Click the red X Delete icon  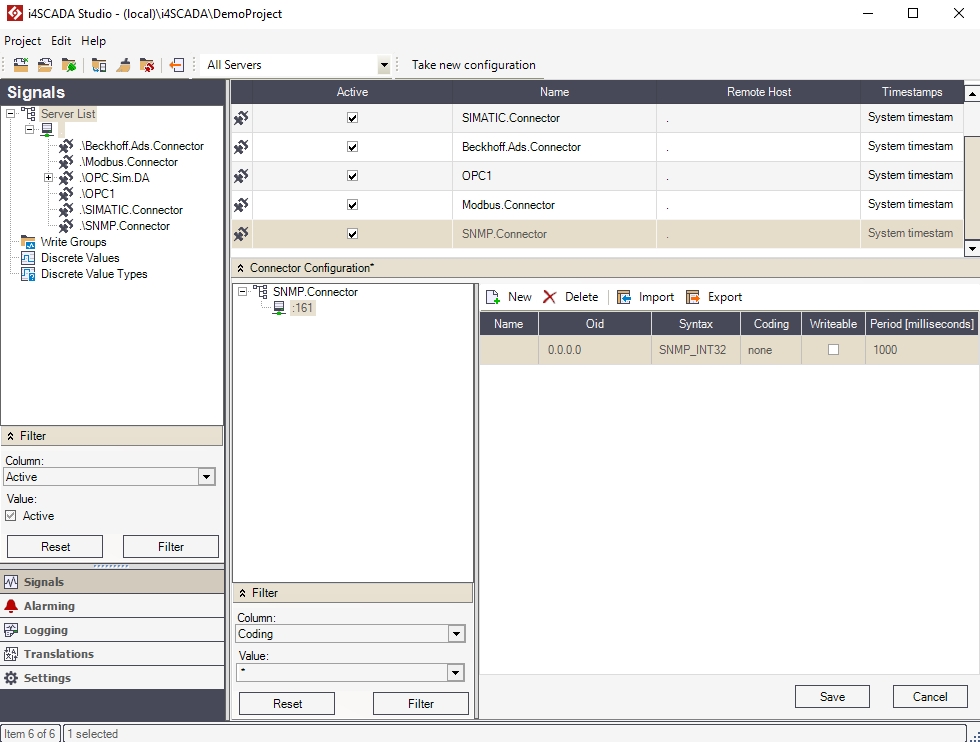[550, 297]
